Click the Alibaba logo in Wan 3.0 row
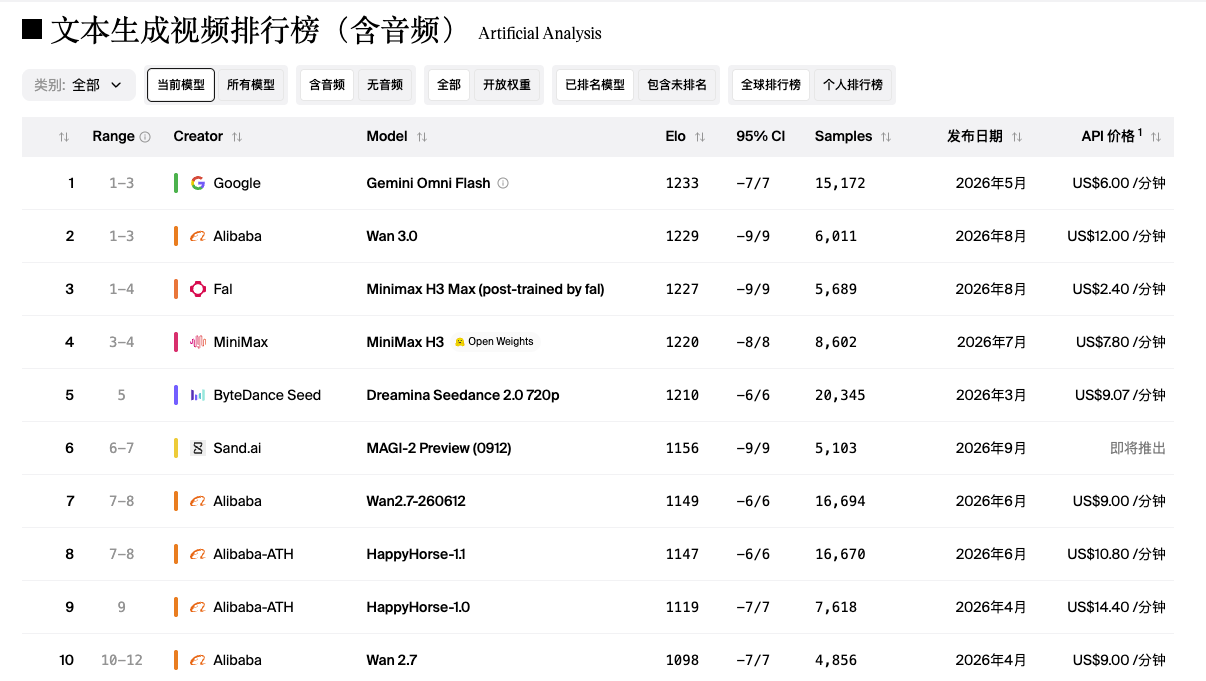 [x=198, y=236]
